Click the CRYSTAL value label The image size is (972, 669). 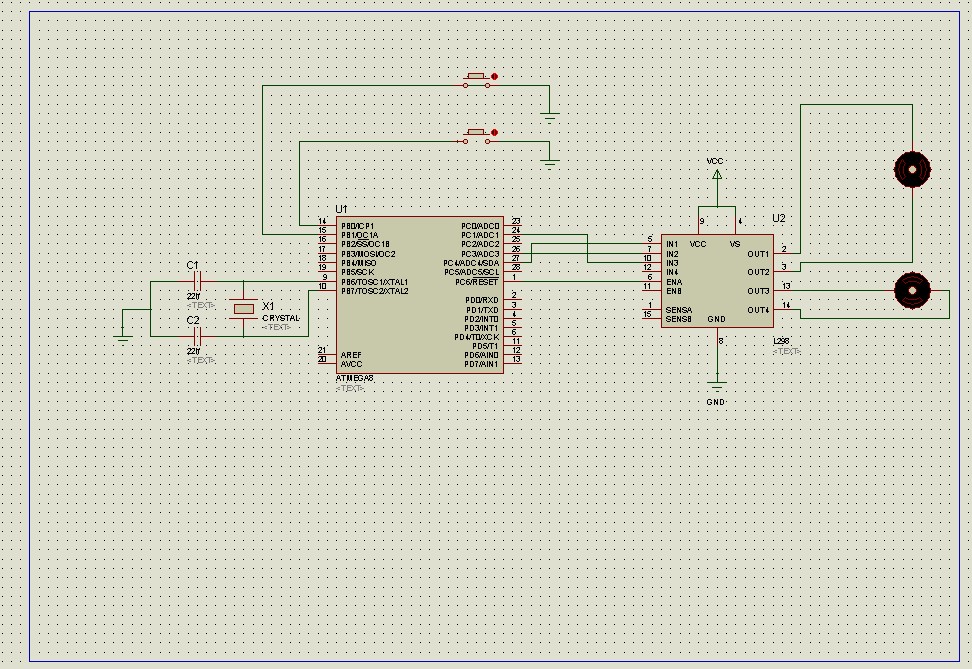point(280,318)
